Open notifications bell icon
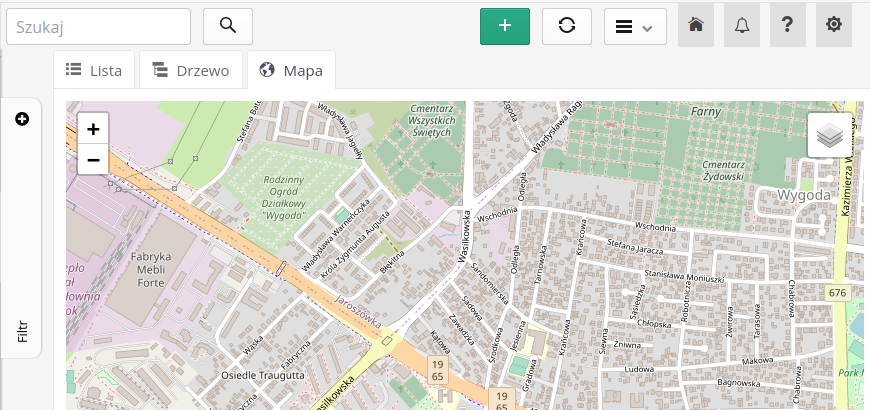This screenshot has width=870, height=410. coord(741,26)
